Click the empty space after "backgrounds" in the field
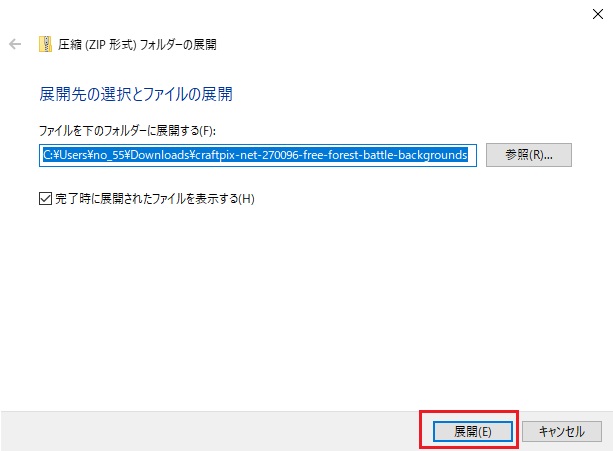 (x=472, y=155)
